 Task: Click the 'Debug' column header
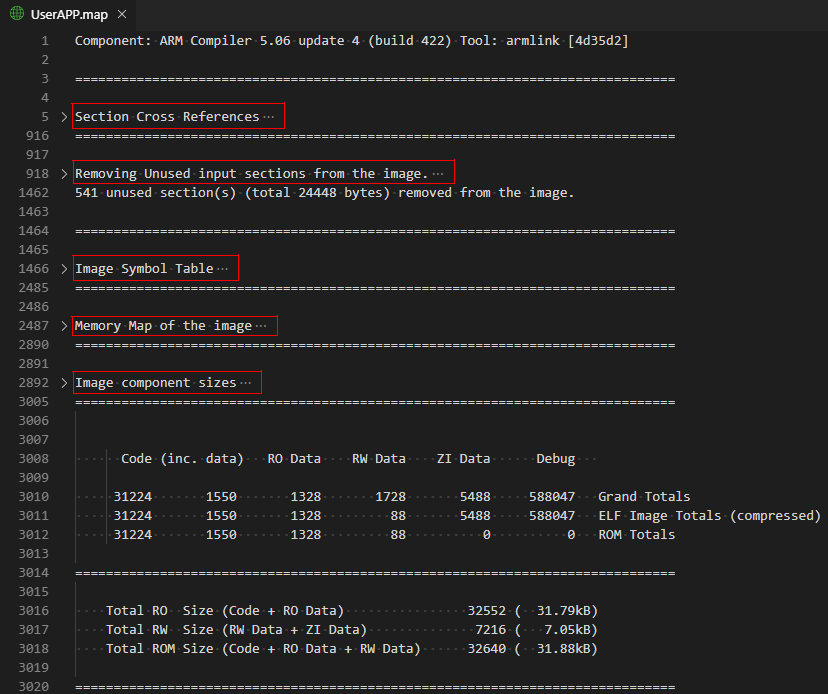point(556,459)
